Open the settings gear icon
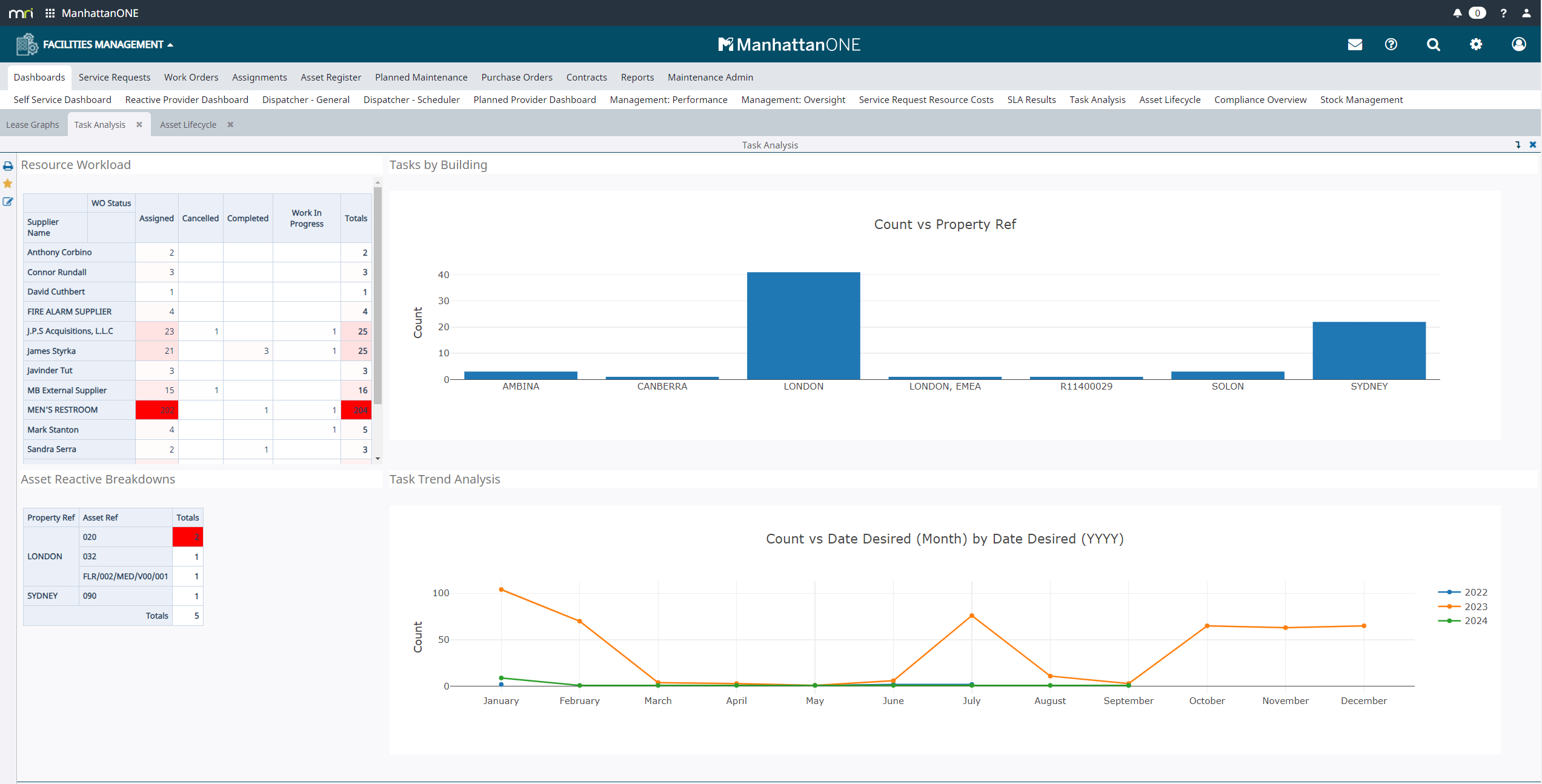 click(1476, 44)
